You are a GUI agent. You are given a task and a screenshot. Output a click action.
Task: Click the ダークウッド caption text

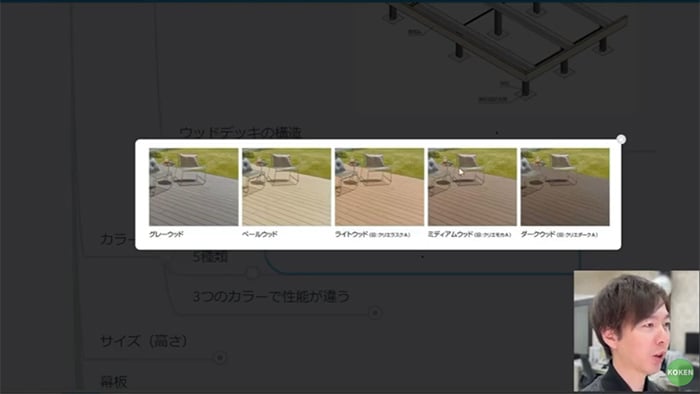click(559, 234)
